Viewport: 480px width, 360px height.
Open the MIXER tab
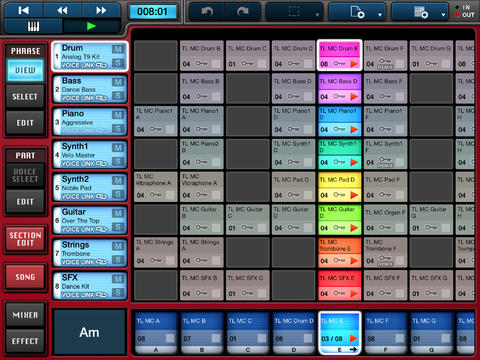(25, 315)
